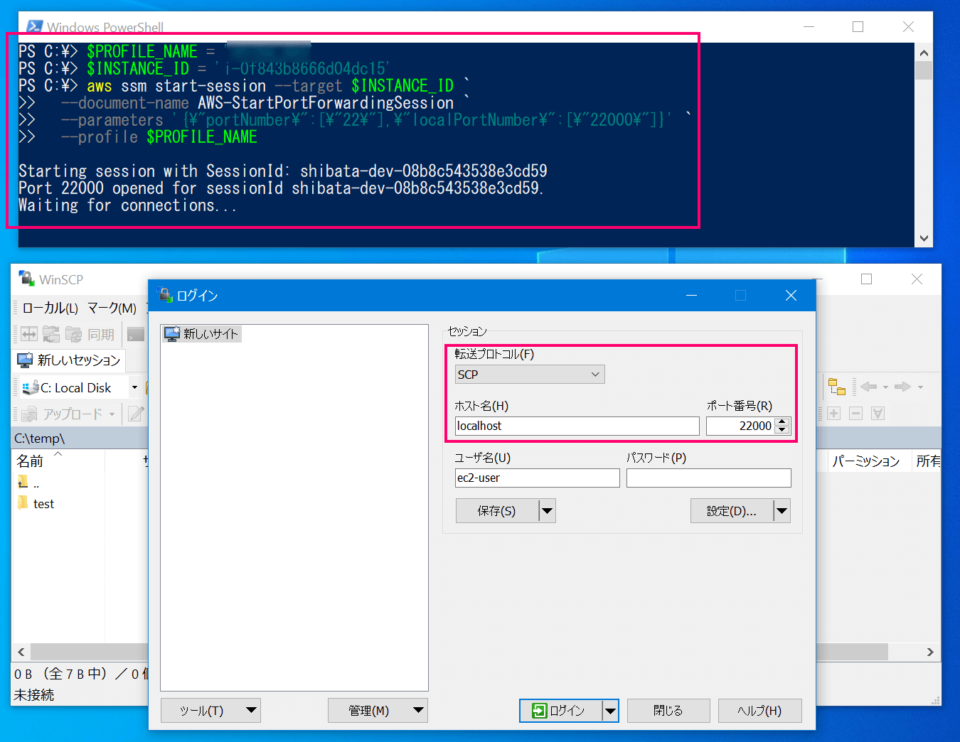Select the swap panels icon in the toolbar
Image resolution: width=960 pixels, height=742 pixels.
point(29,333)
